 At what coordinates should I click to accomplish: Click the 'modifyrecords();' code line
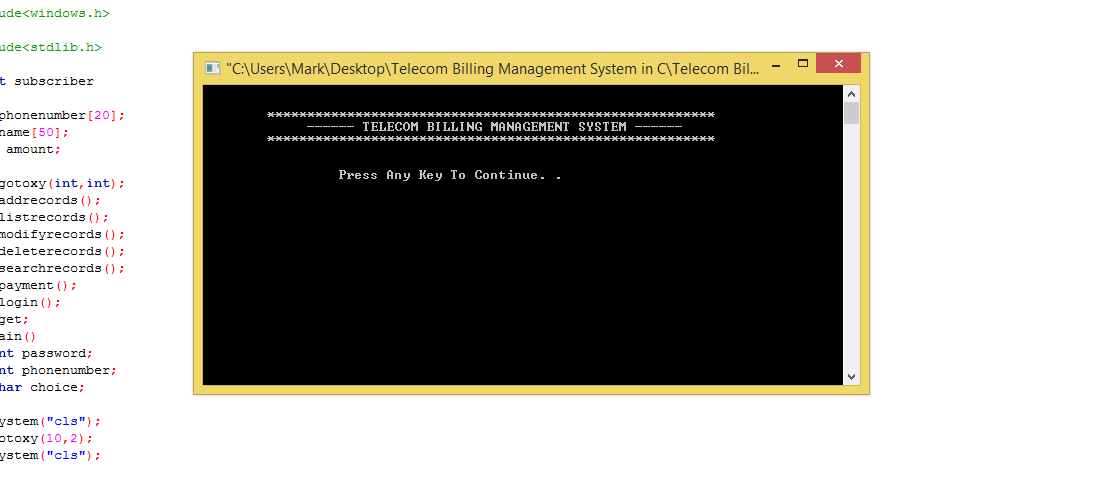click(x=62, y=235)
